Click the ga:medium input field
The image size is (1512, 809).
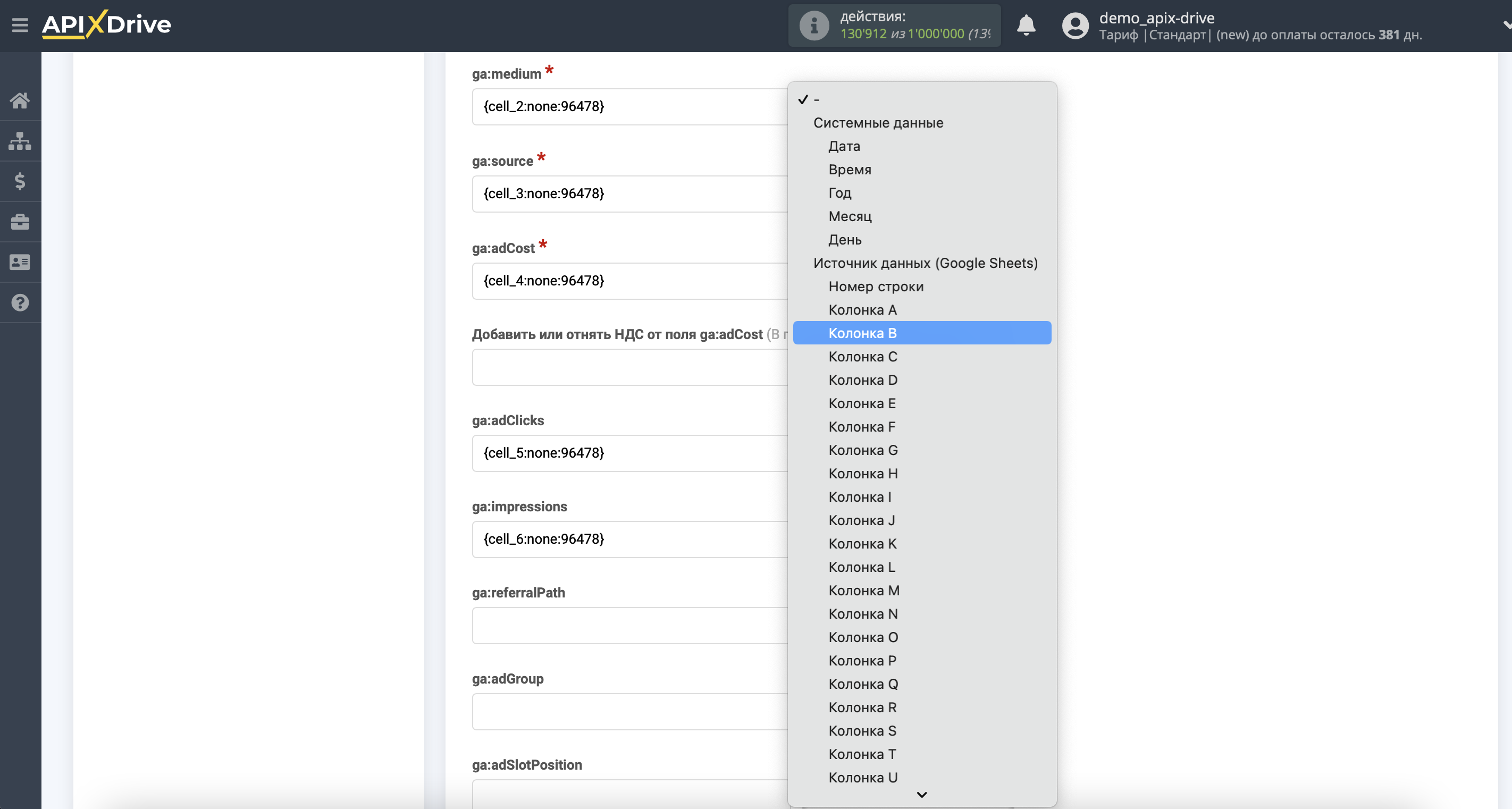(x=630, y=106)
